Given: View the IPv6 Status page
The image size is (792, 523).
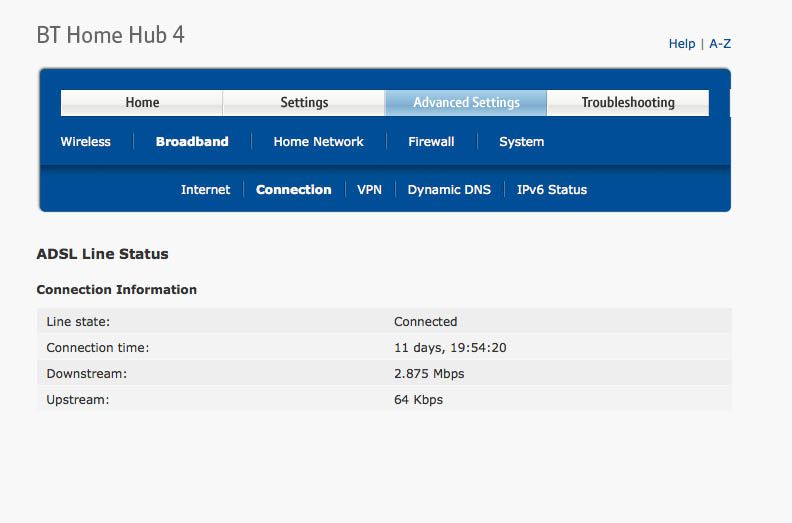Looking at the screenshot, I should [x=552, y=189].
